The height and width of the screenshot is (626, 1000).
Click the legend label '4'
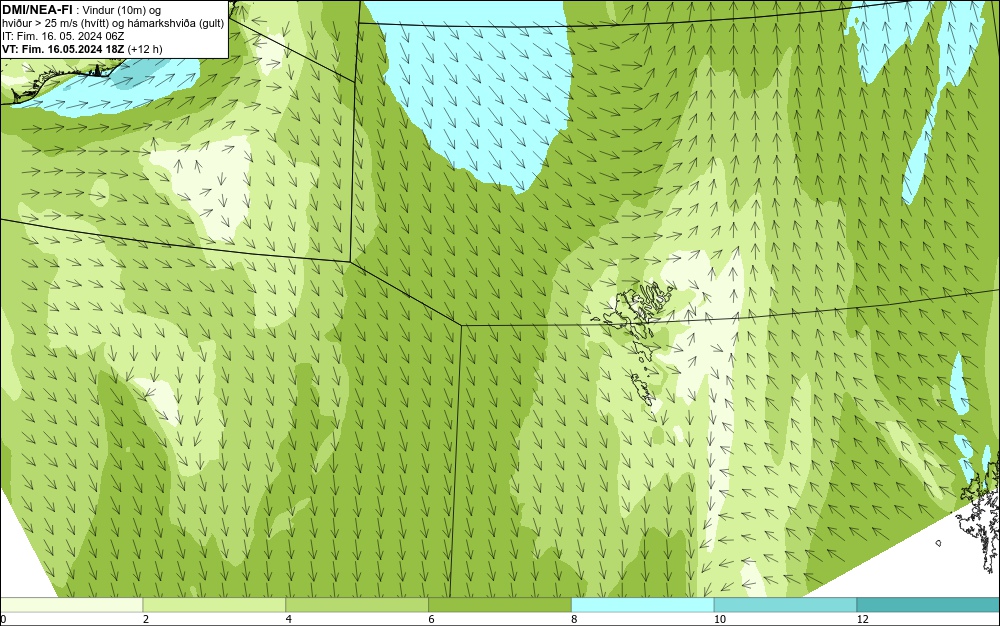coord(289,619)
